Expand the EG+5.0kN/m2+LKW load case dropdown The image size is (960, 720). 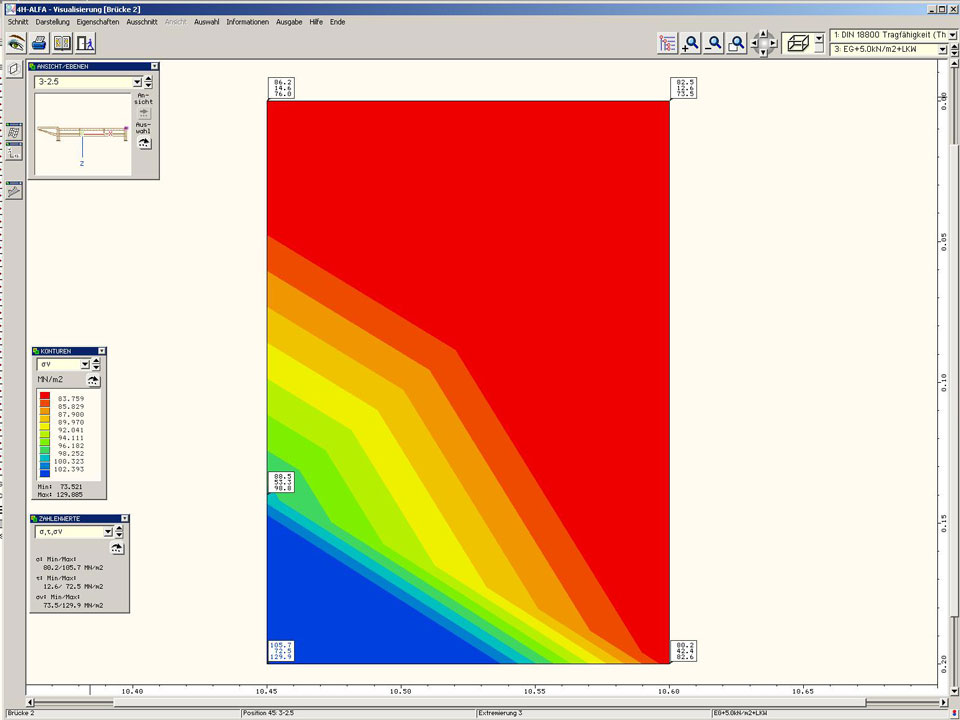942,49
